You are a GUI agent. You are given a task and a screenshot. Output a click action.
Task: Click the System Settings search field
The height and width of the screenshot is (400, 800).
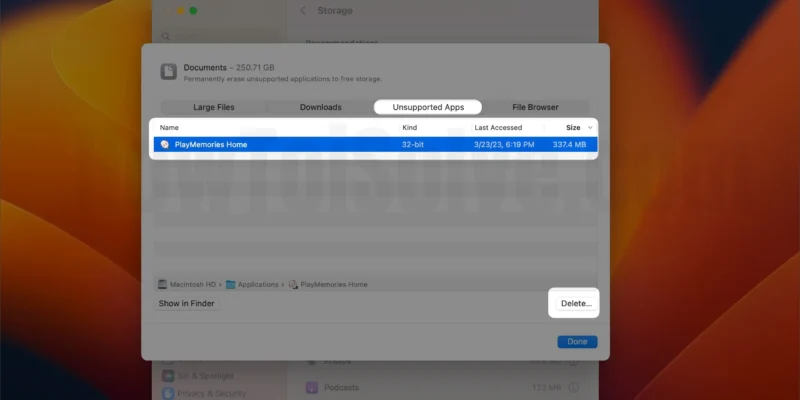pyautogui.click(x=219, y=36)
